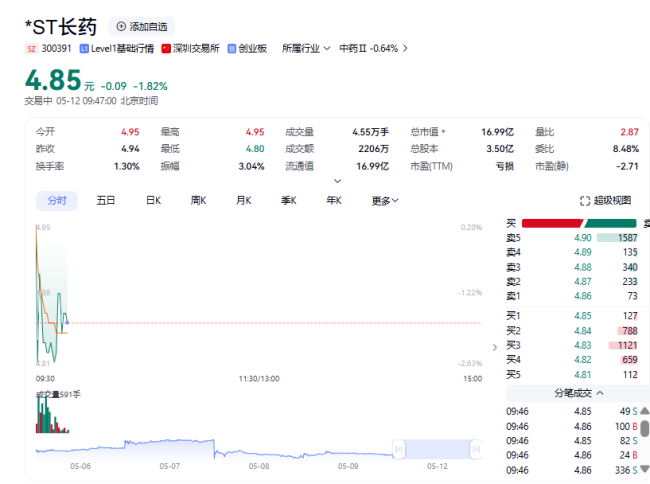Click the 深圳交易所 exchange icon
This screenshot has height=484, width=650.
tap(166, 48)
